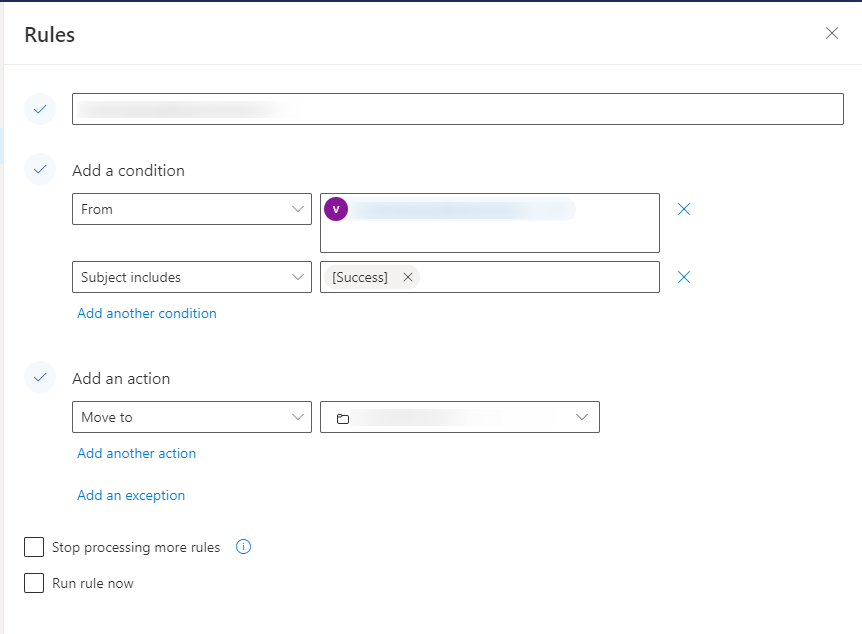
Task: Remove the "From" condition using its X icon
Action: (x=684, y=209)
